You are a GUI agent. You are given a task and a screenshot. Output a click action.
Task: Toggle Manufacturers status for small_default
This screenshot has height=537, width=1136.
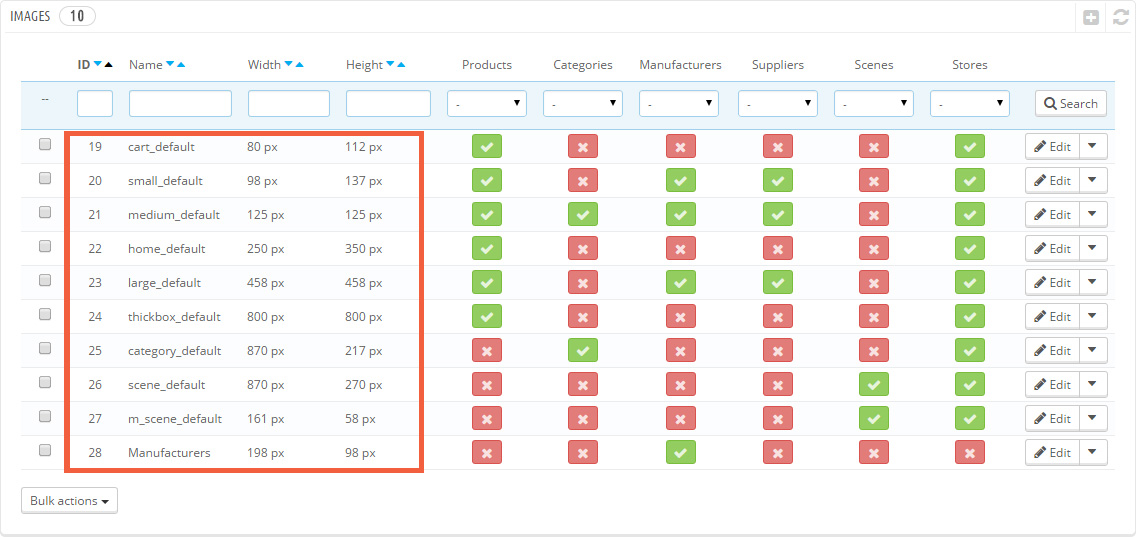(680, 180)
